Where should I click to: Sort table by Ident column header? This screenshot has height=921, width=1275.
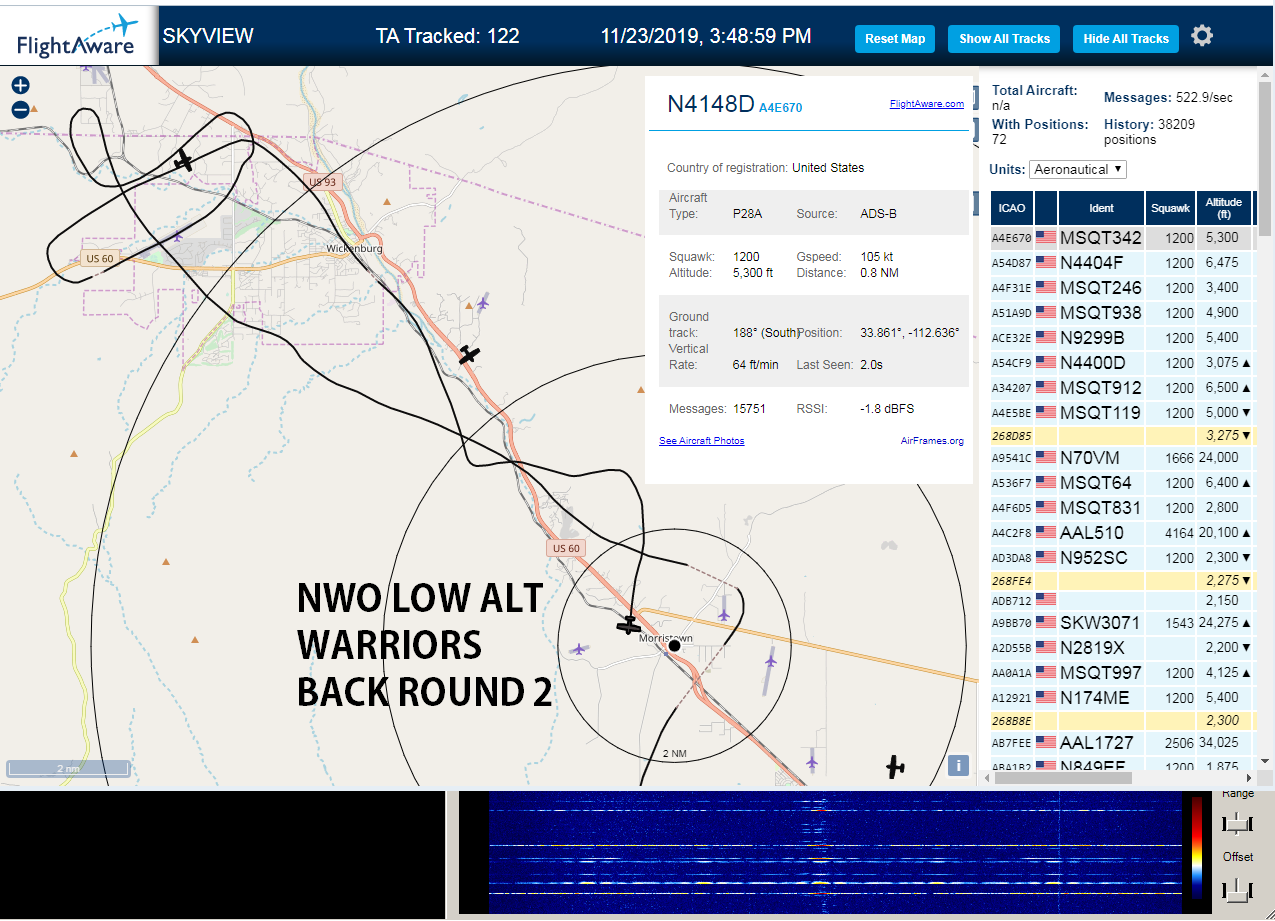coord(1100,208)
